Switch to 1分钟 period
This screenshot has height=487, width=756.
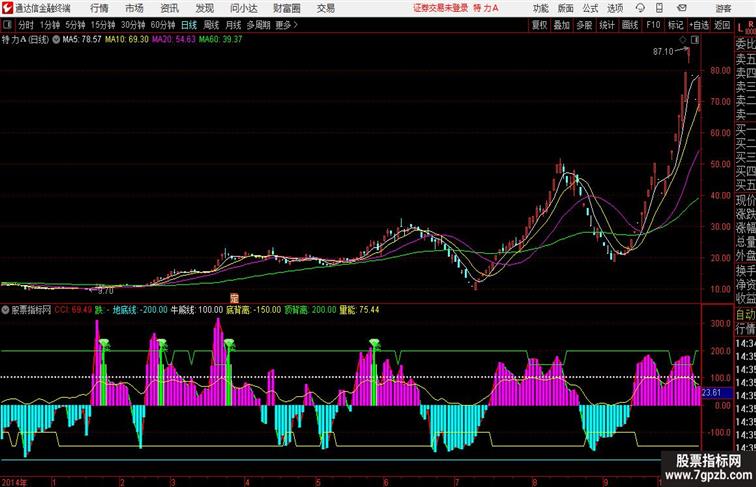click(x=50, y=25)
